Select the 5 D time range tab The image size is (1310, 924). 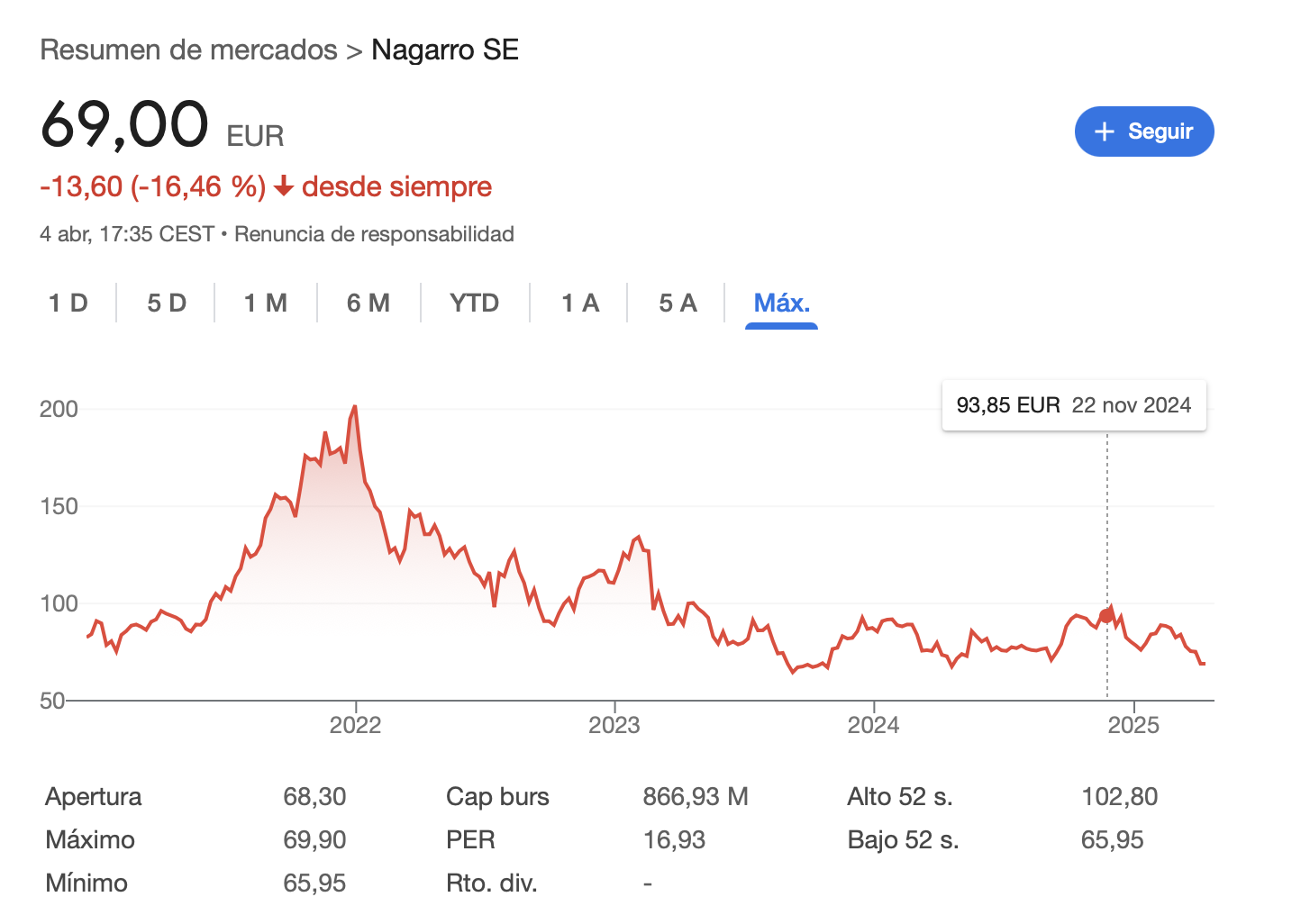(x=167, y=303)
